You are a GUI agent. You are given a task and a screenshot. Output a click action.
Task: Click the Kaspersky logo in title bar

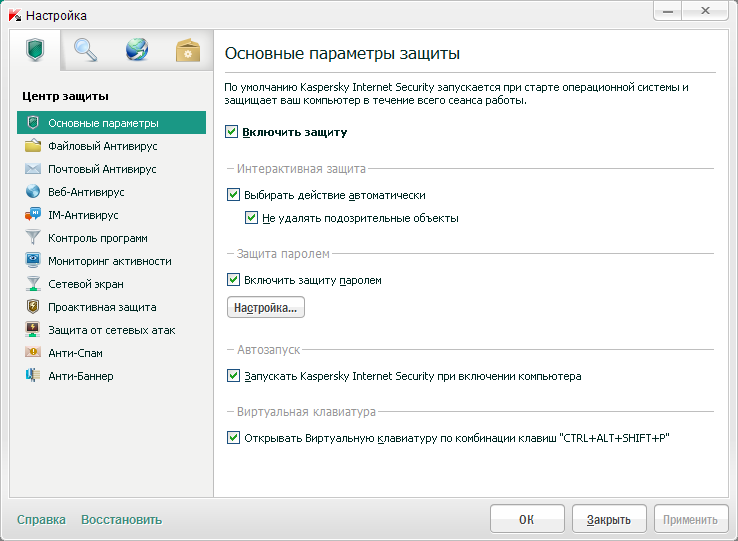(x=15, y=15)
